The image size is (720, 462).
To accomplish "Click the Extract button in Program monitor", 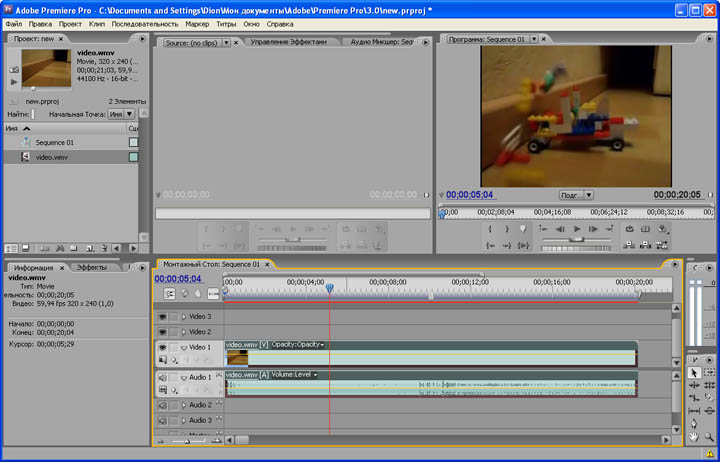I will click(x=646, y=246).
